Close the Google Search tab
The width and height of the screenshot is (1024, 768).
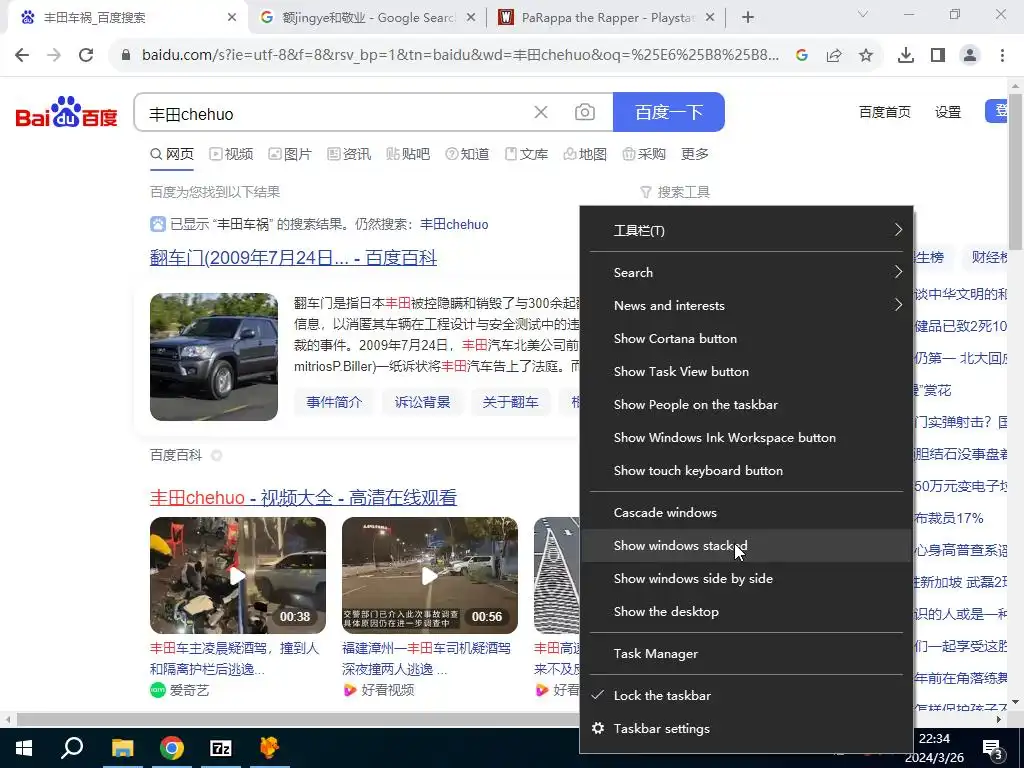click(470, 18)
